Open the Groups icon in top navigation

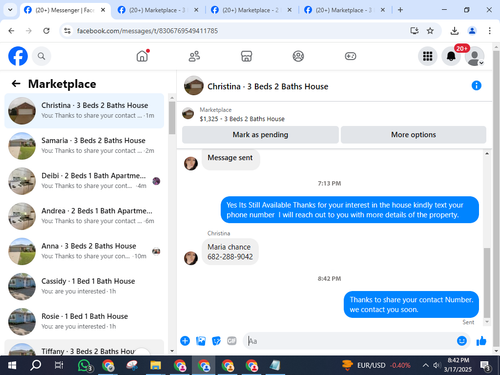(298, 56)
